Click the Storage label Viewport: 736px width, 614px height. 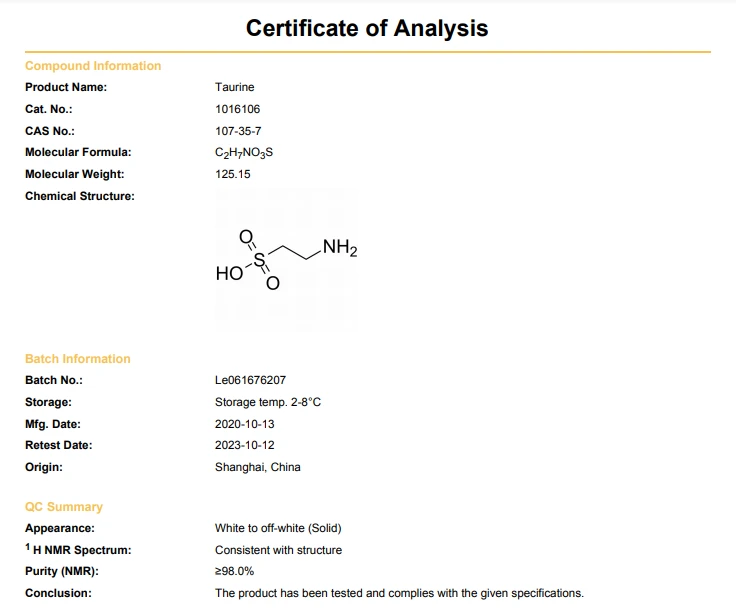[48, 402]
